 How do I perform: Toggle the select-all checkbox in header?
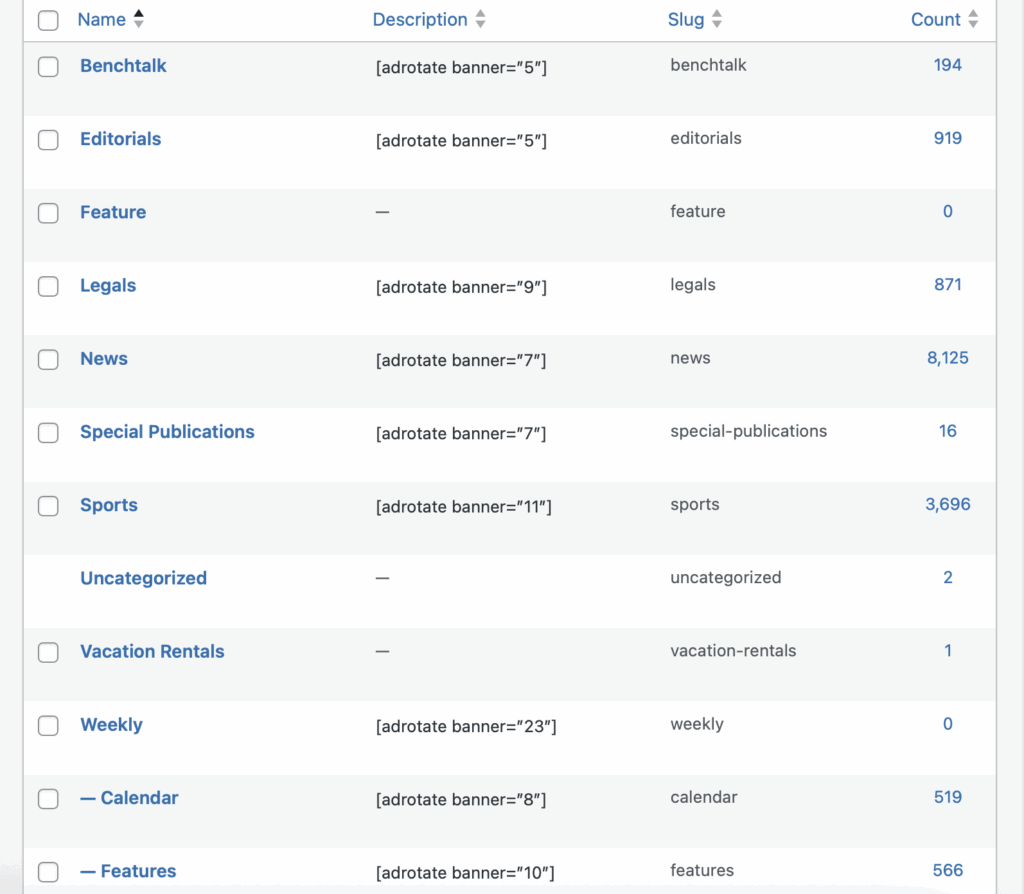click(x=48, y=20)
